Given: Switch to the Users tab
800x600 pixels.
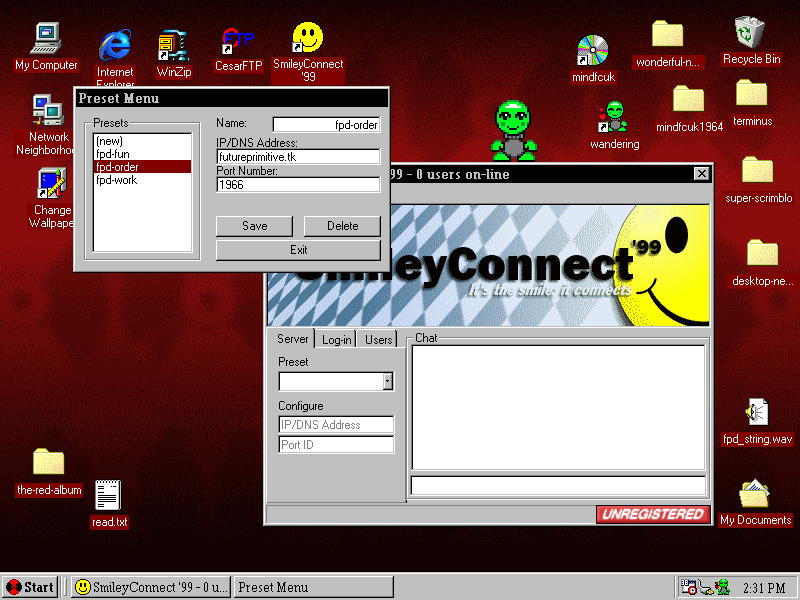Looking at the screenshot, I should click(378, 340).
